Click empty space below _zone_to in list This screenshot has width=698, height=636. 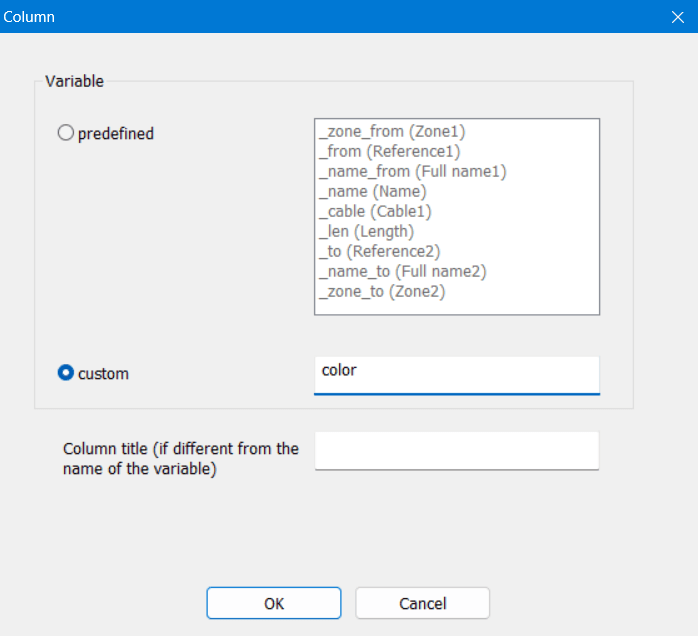pyautogui.click(x=457, y=308)
